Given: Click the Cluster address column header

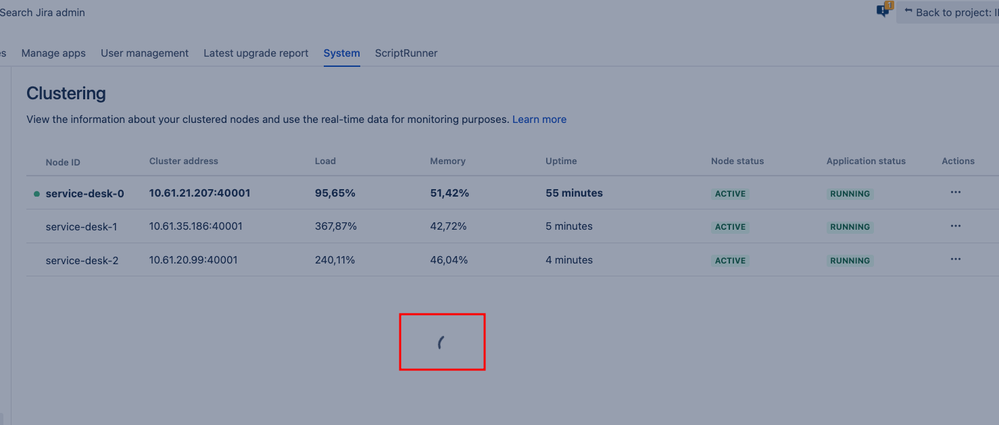Looking at the screenshot, I should tap(183, 161).
